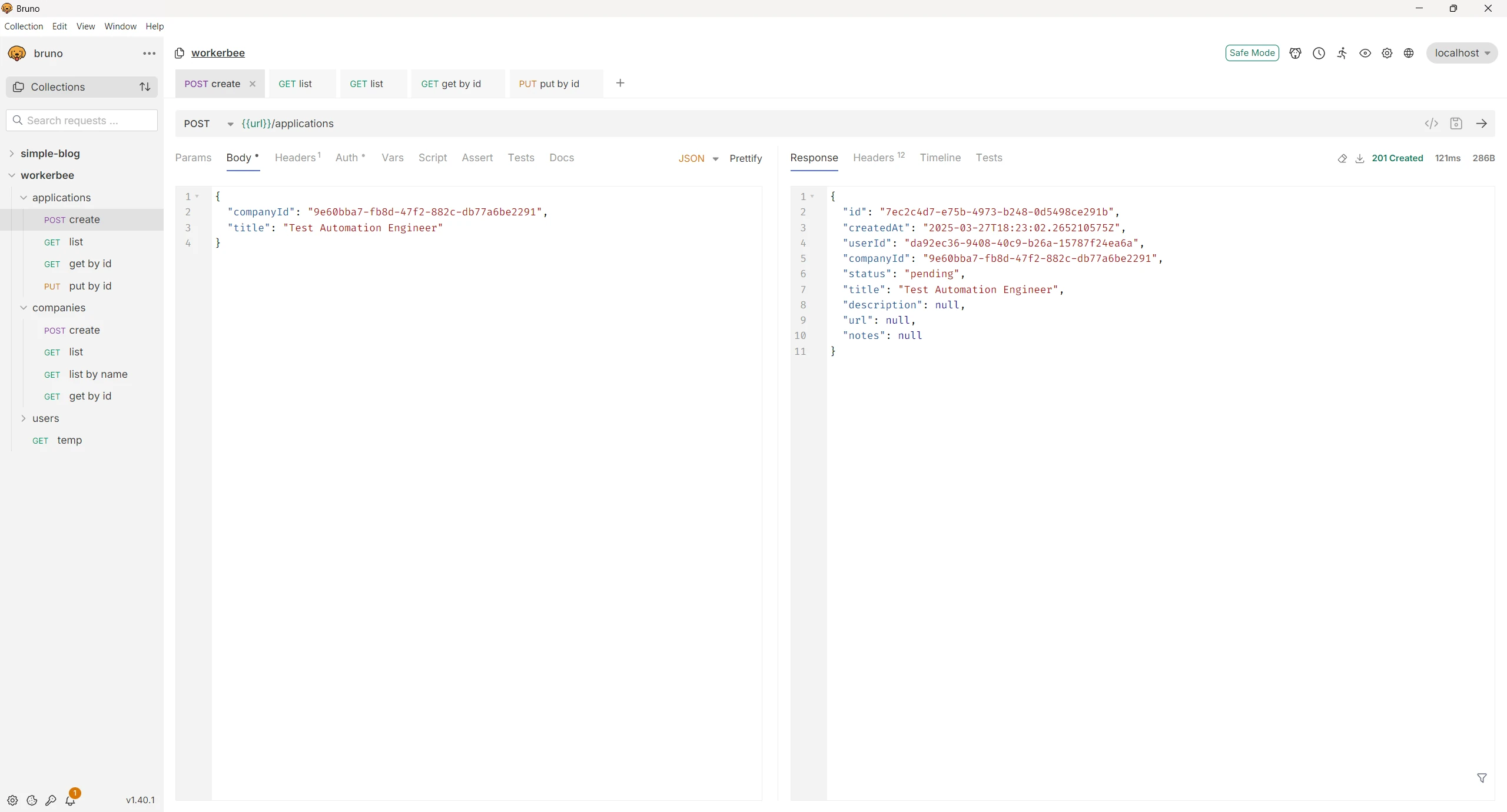Open the generate code icon
Viewport: 1507px width, 812px height.
[1431, 124]
